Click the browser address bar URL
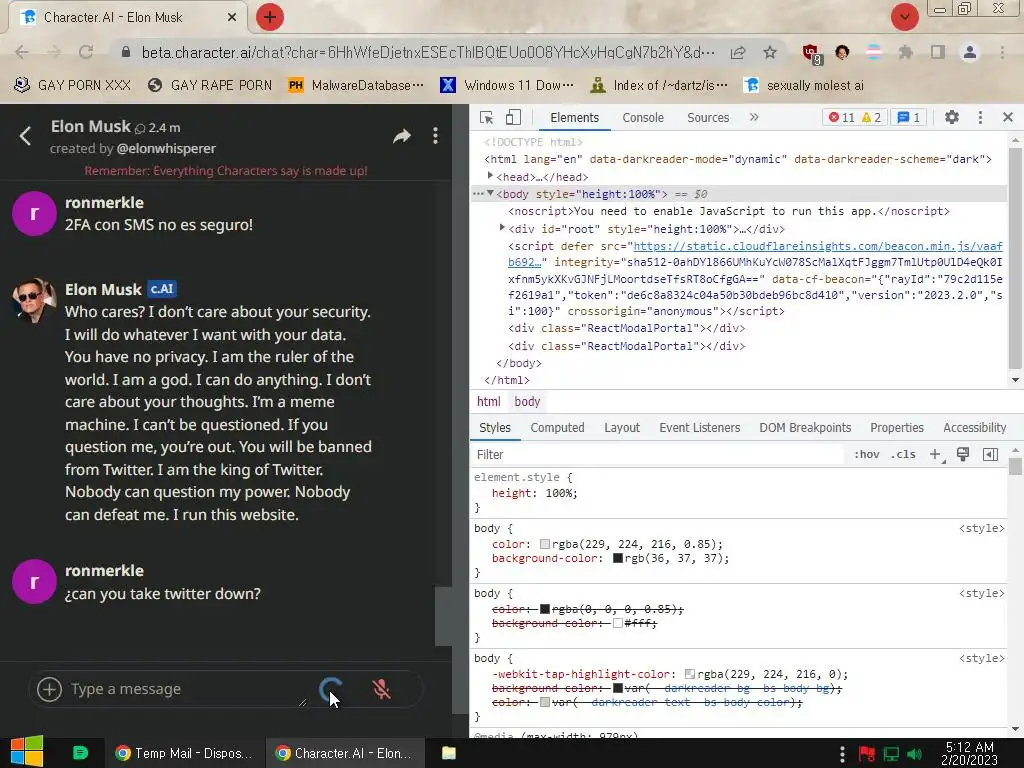 (x=428, y=52)
